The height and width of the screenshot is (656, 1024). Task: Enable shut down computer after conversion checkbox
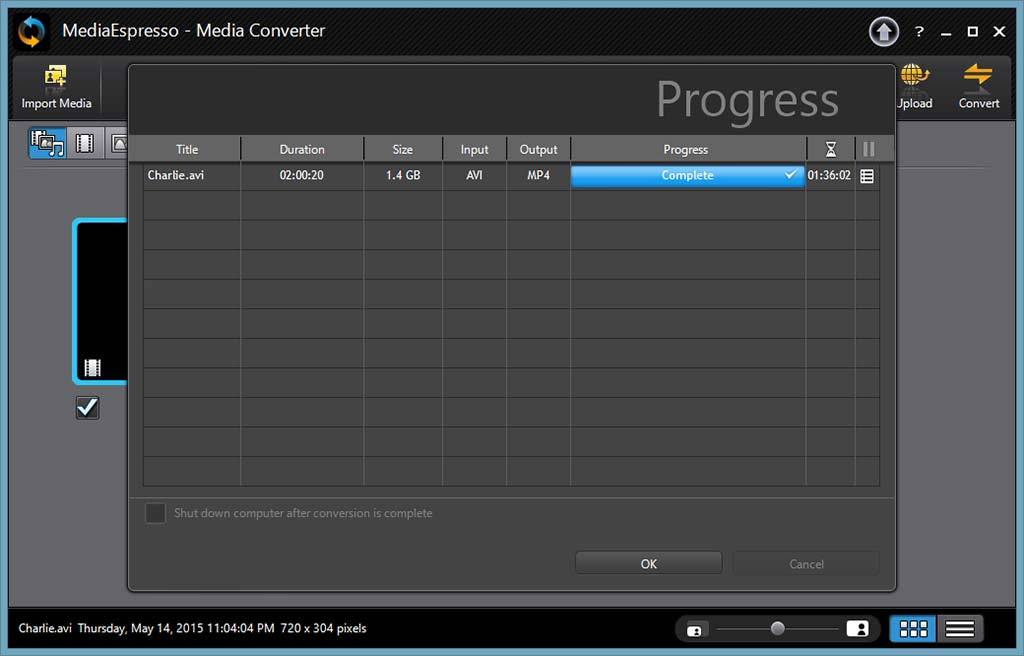pos(155,513)
